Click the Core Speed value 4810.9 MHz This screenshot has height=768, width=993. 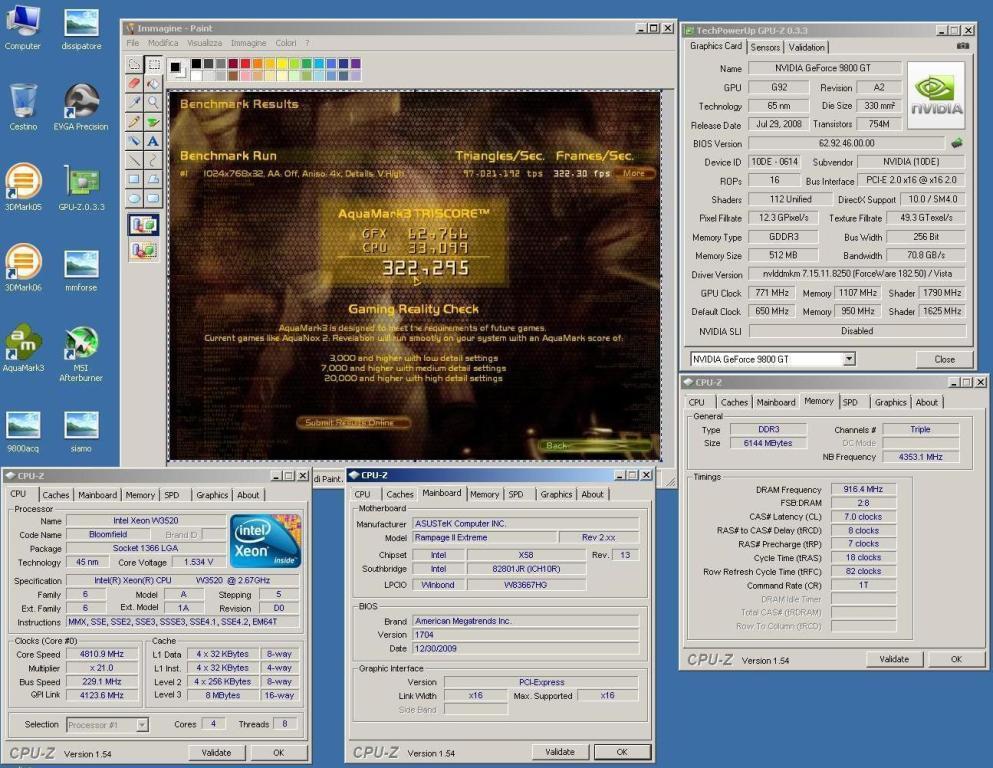point(102,654)
